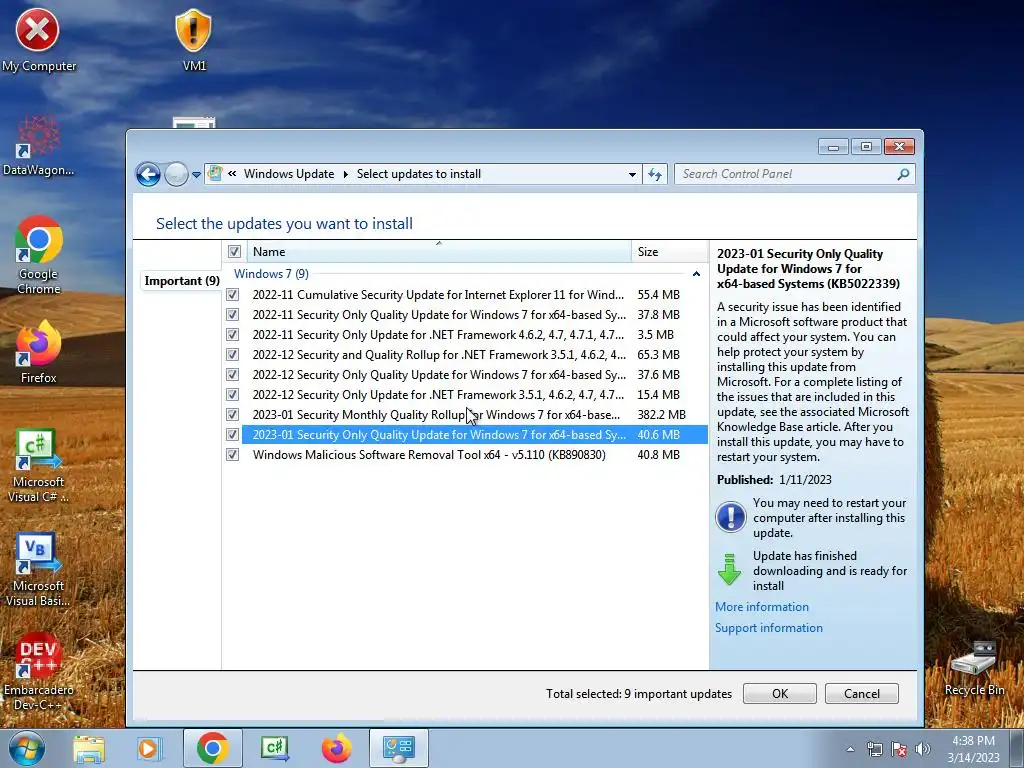
Task: Open recent pages dropdown arrow
Action: click(196, 175)
